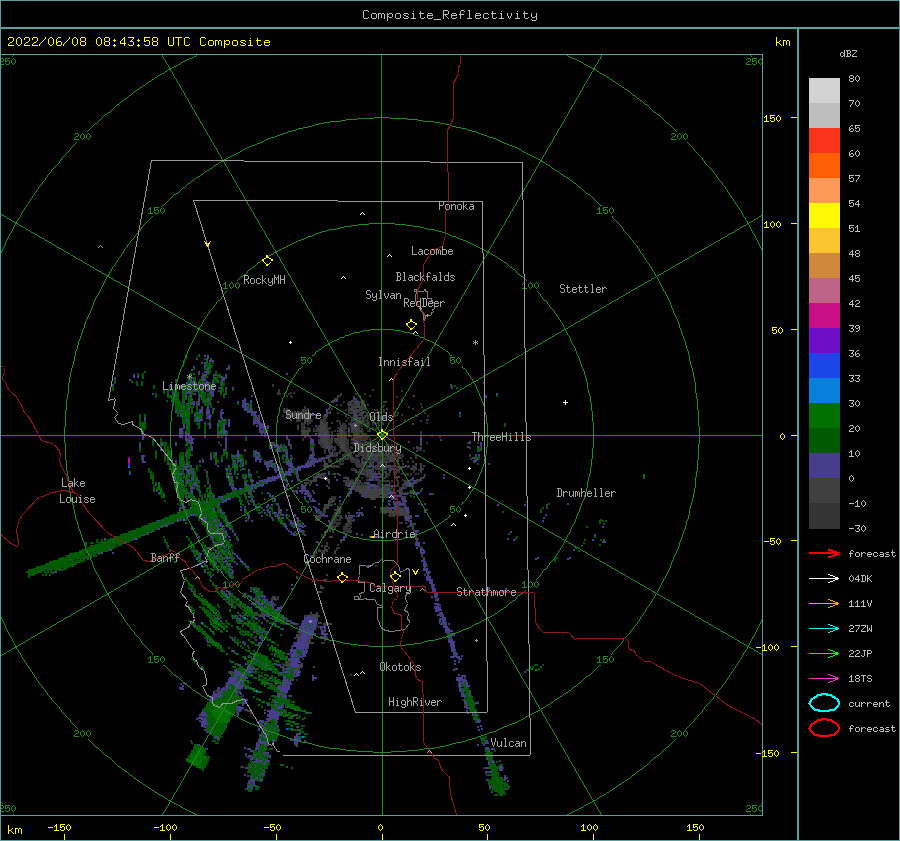Click the 18TS legend label
Viewport: 900px width, 841px height.
(x=860, y=679)
